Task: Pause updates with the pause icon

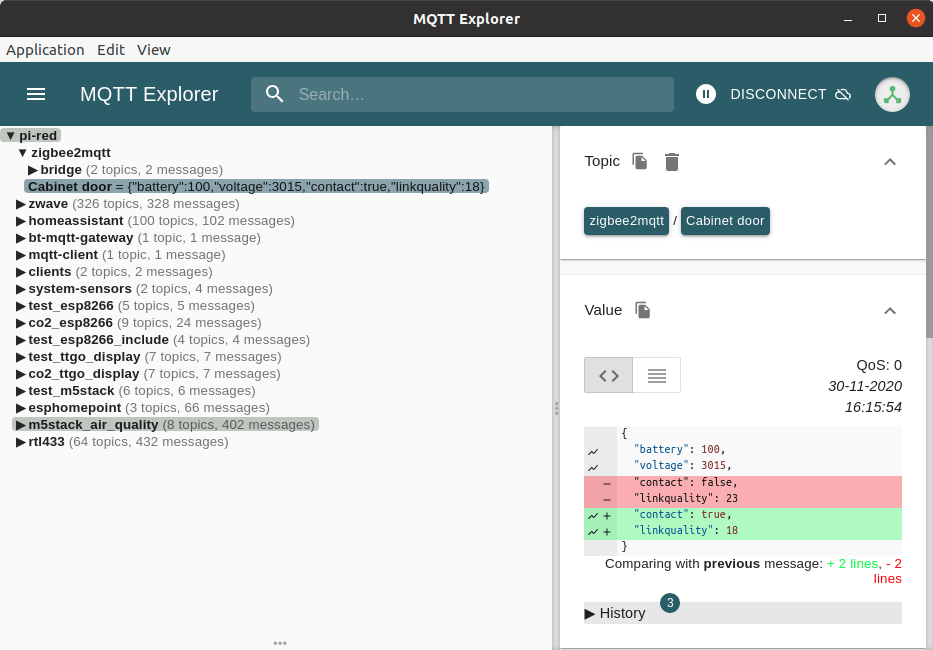Action: point(706,94)
